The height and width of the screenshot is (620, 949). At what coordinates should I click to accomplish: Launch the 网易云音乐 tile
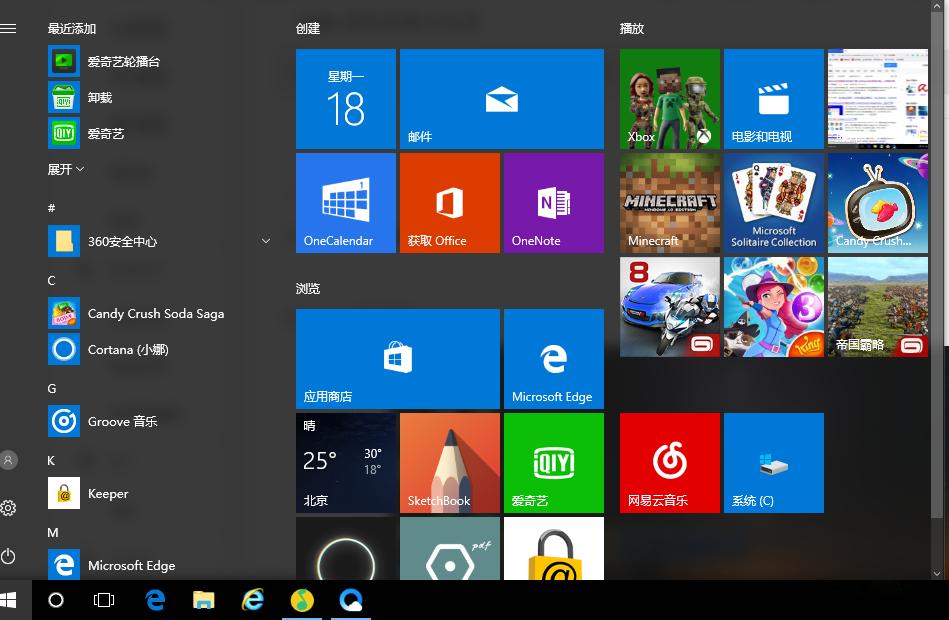point(669,462)
